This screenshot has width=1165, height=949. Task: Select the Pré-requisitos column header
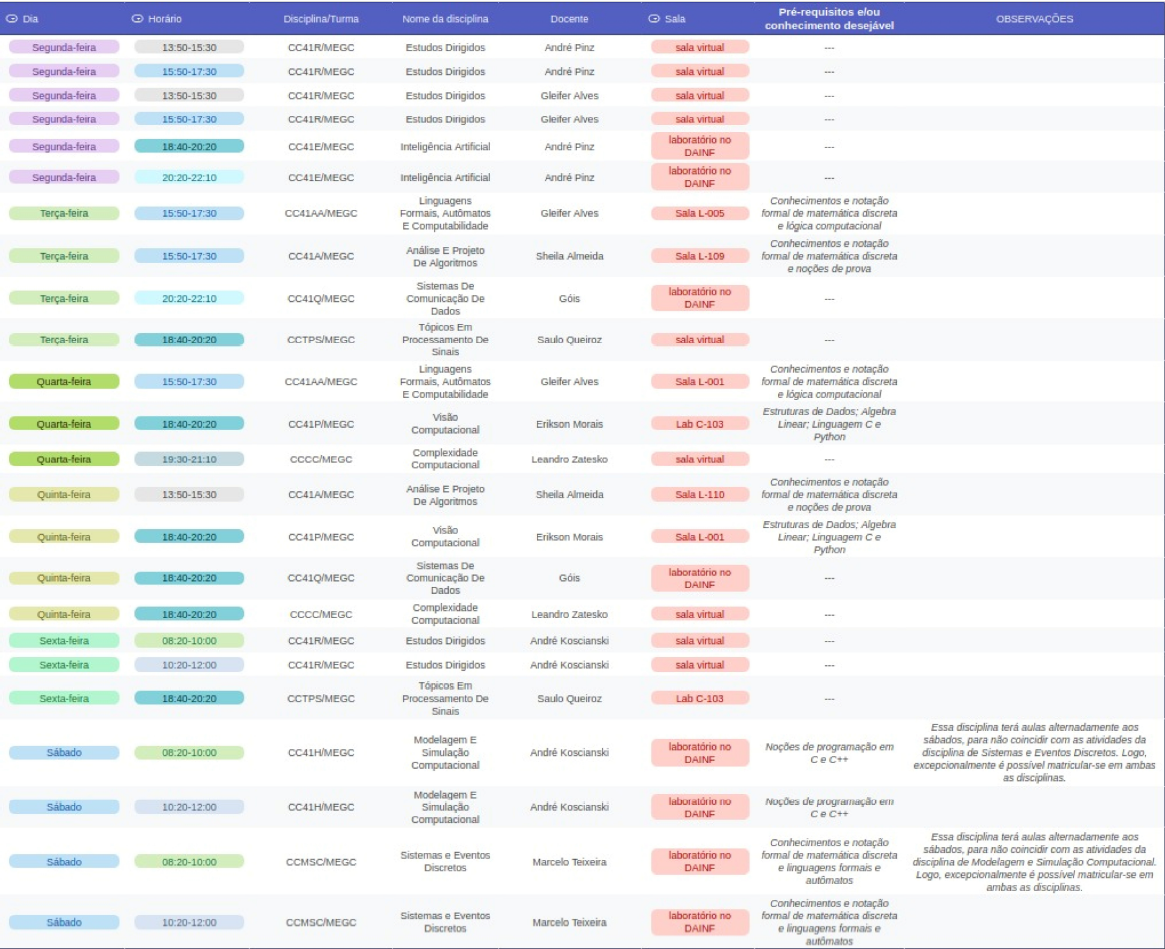(829, 19)
